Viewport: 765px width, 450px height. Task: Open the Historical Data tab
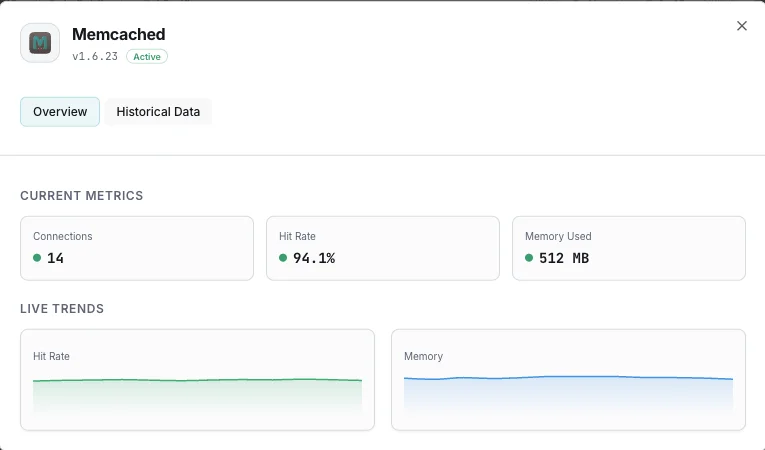pyautogui.click(x=158, y=112)
